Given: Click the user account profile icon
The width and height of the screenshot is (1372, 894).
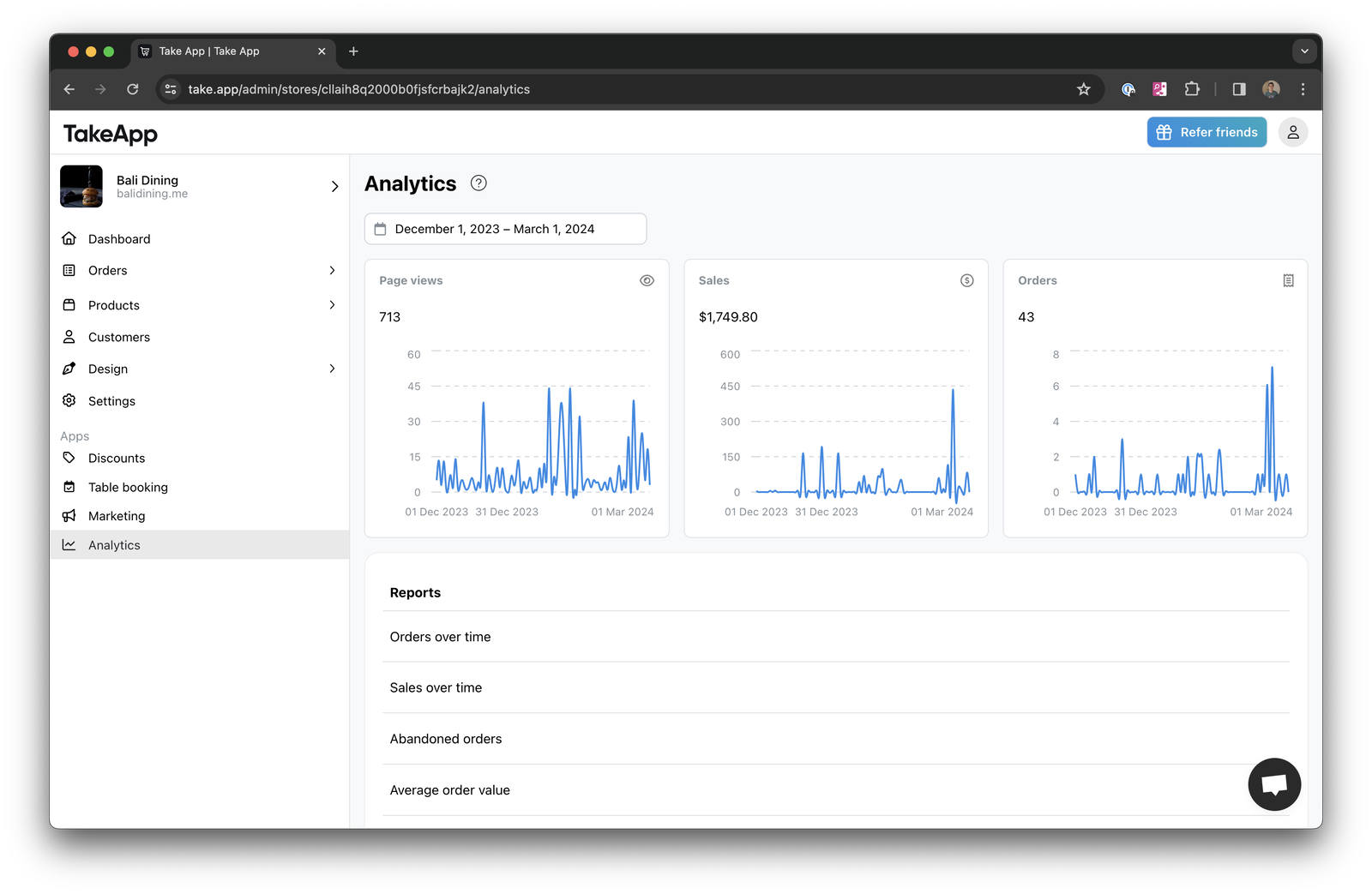Looking at the screenshot, I should pyautogui.click(x=1293, y=132).
